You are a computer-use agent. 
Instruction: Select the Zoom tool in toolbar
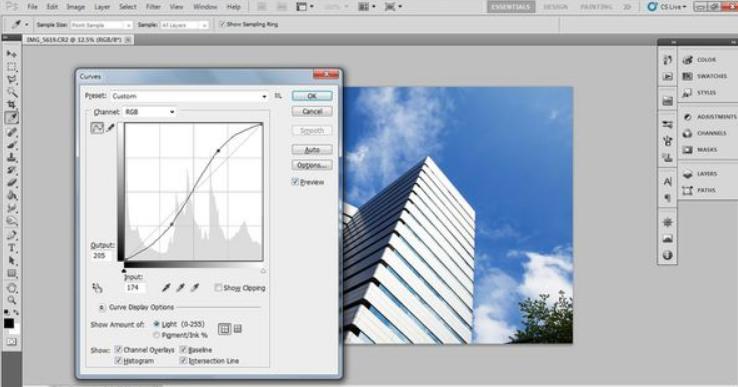pyautogui.click(x=12, y=300)
